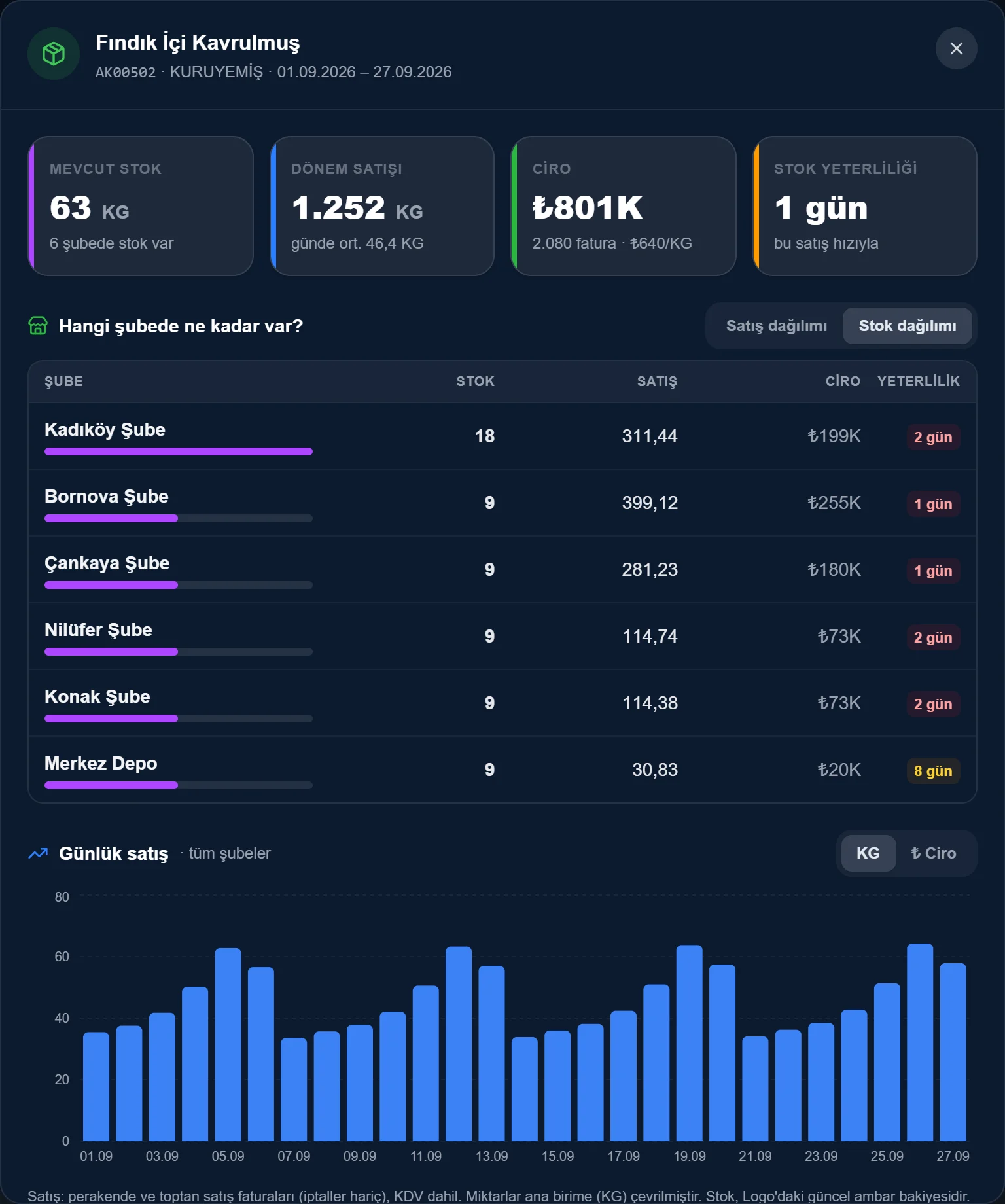
Task: Click Çankaya Şube's '1 gün' sufficiency badge
Action: click(933, 571)
